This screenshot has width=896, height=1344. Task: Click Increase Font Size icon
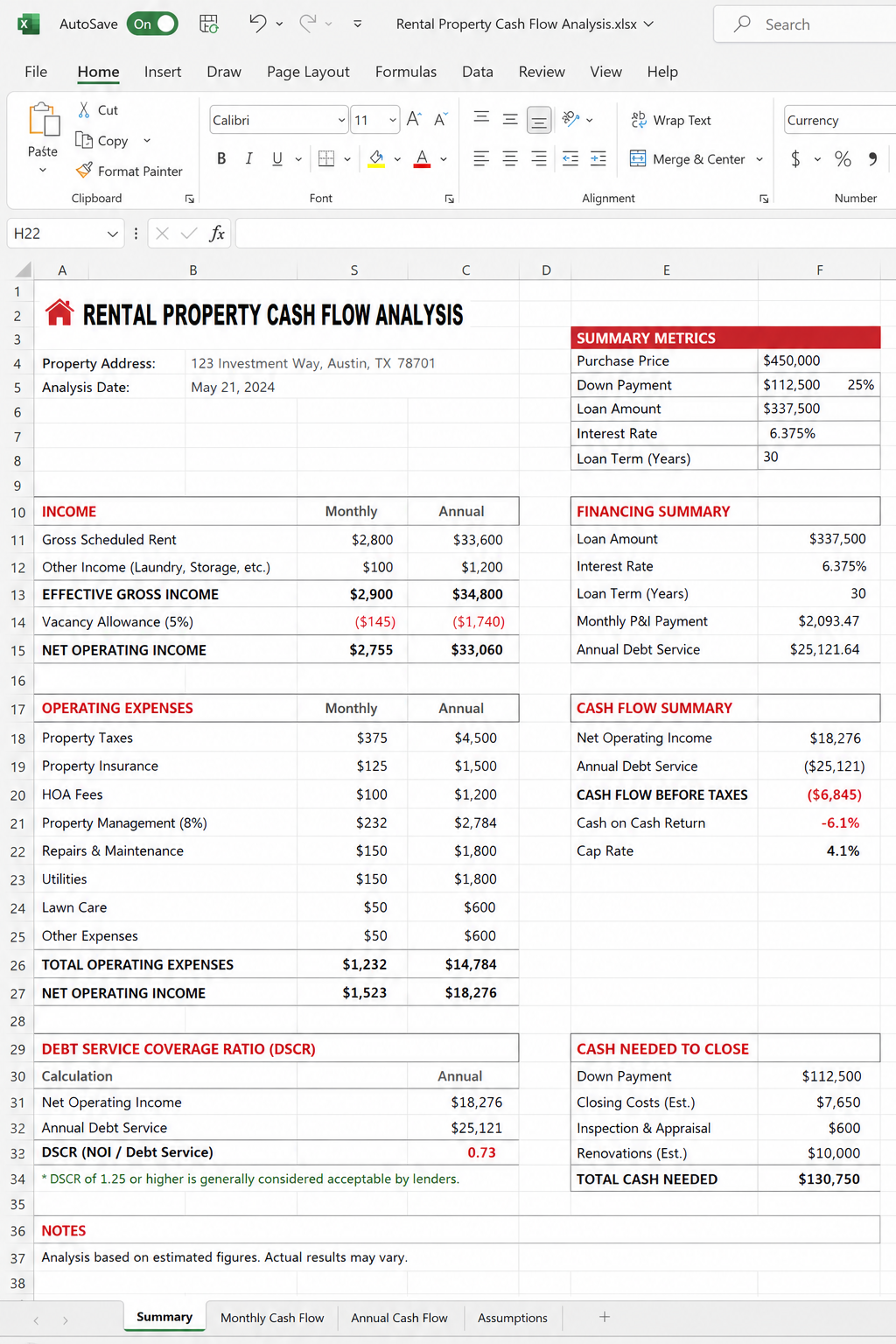click(414, 119)
